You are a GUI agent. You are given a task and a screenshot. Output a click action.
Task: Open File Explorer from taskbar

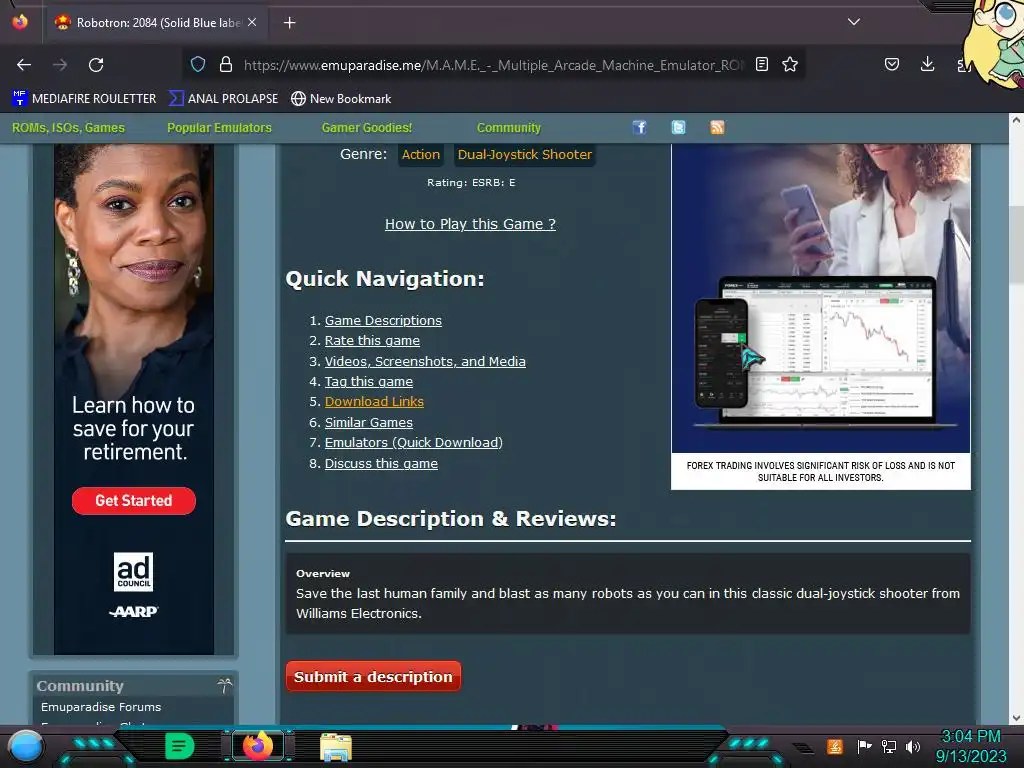click(x=336, y=746)
